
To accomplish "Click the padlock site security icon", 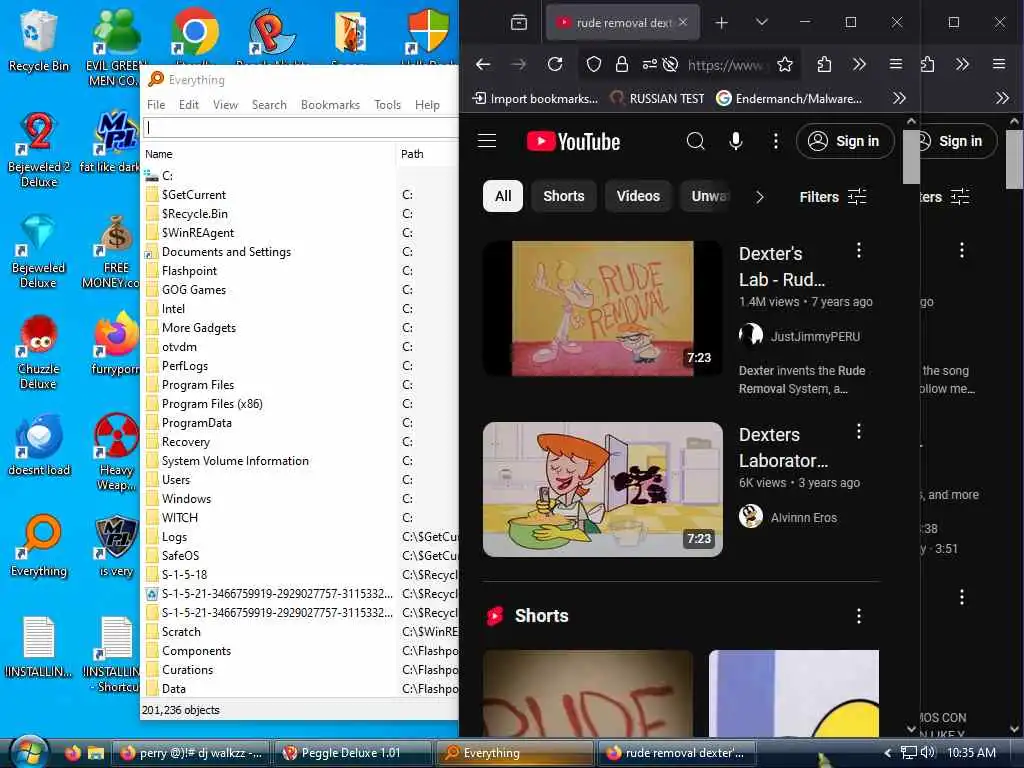I will click(622, 64).
